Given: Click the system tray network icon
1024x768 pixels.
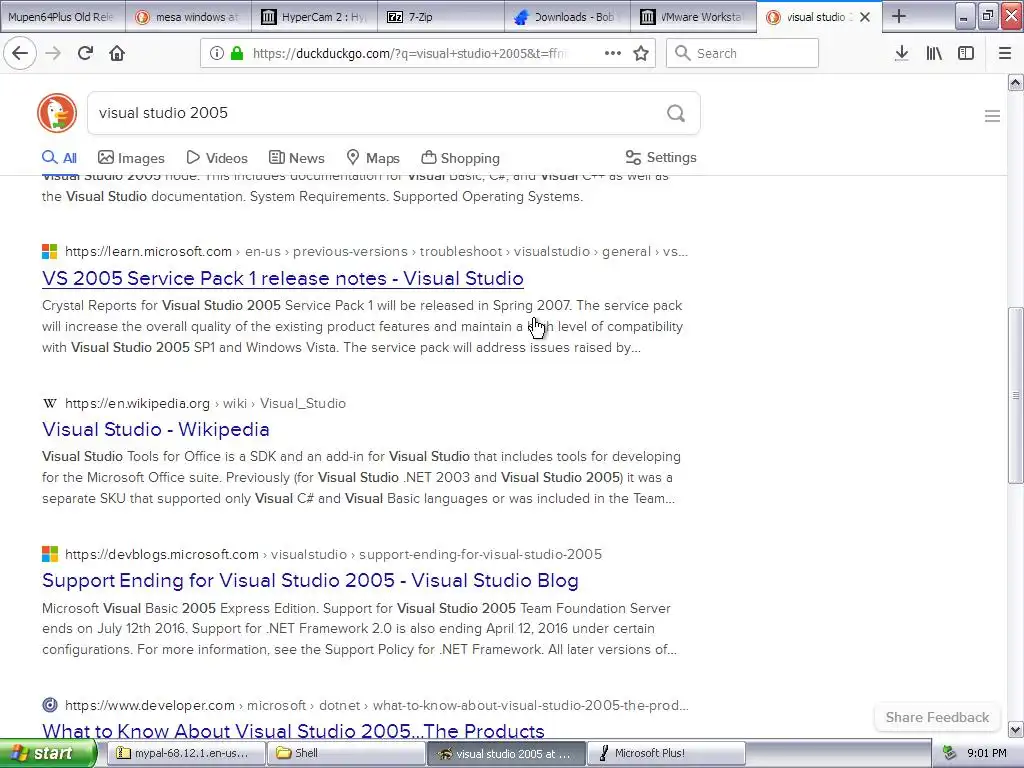Looking at the screenshot, I should click(950, 753).
